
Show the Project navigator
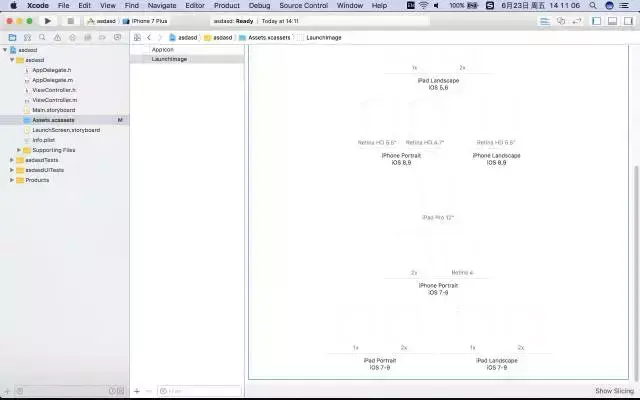click(x=12, y=38)
